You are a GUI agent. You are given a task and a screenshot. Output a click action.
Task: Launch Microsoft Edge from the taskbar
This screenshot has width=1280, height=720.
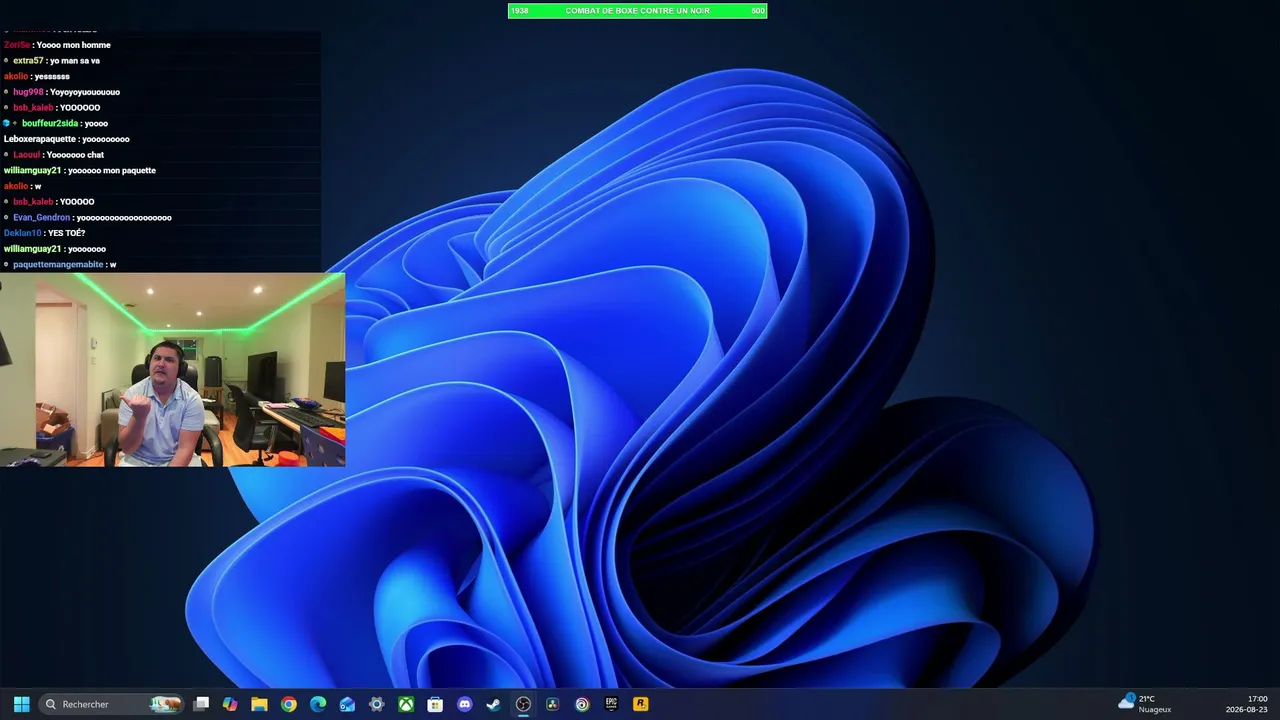tap(318, 704)
